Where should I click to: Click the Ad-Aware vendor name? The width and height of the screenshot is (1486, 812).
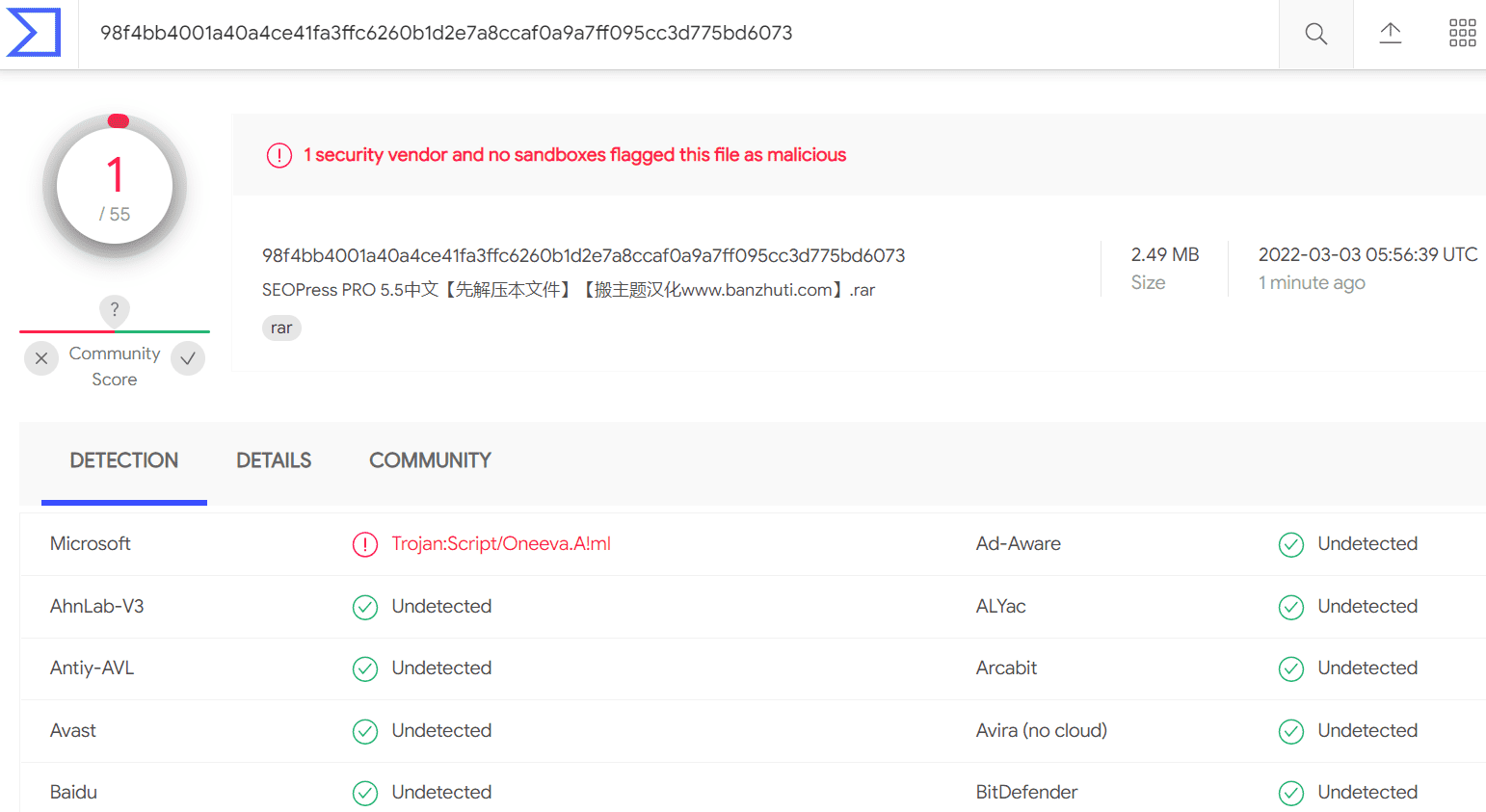(1019, 544)
